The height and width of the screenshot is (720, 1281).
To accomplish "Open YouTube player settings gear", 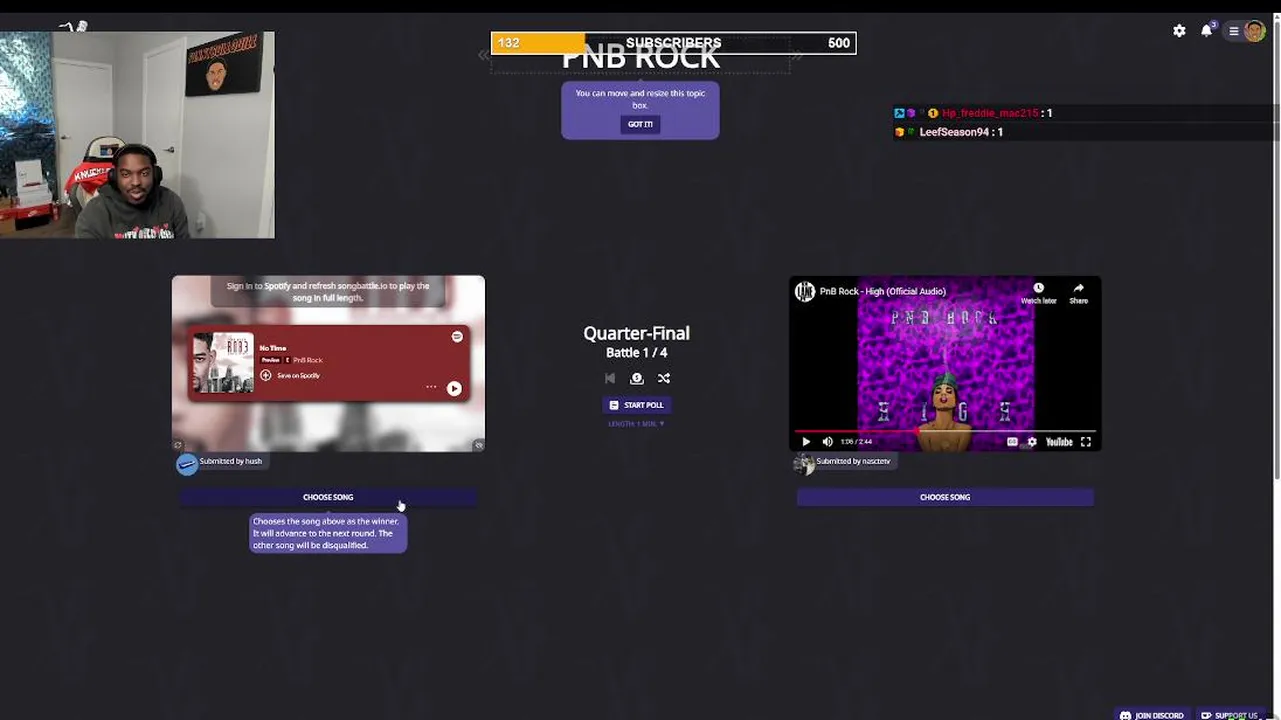I will pyautogui.click(x=1032, y=442).
